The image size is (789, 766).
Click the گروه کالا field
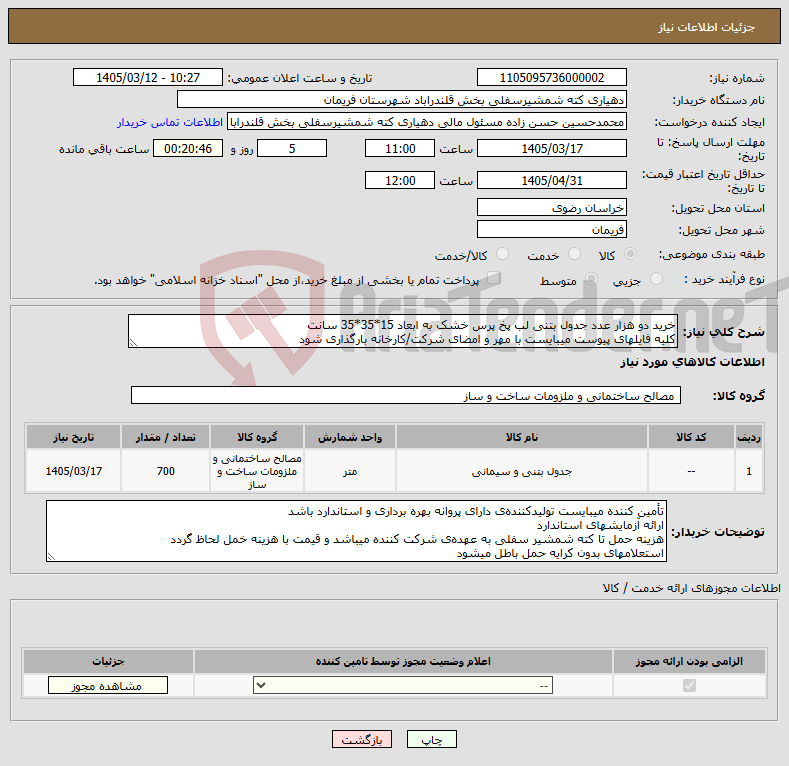click(x=406, y=395)
